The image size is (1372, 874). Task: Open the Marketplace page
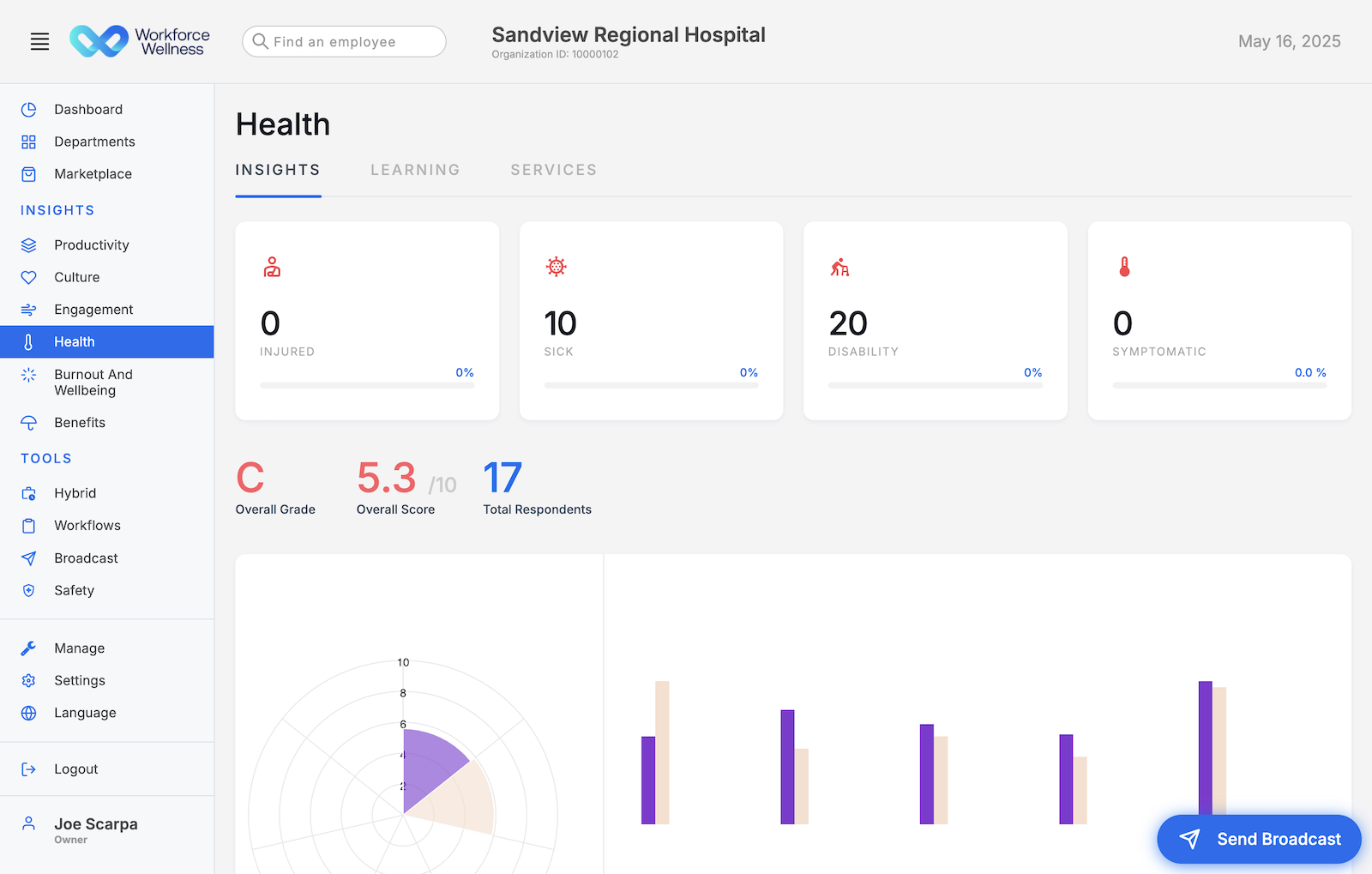93,173
